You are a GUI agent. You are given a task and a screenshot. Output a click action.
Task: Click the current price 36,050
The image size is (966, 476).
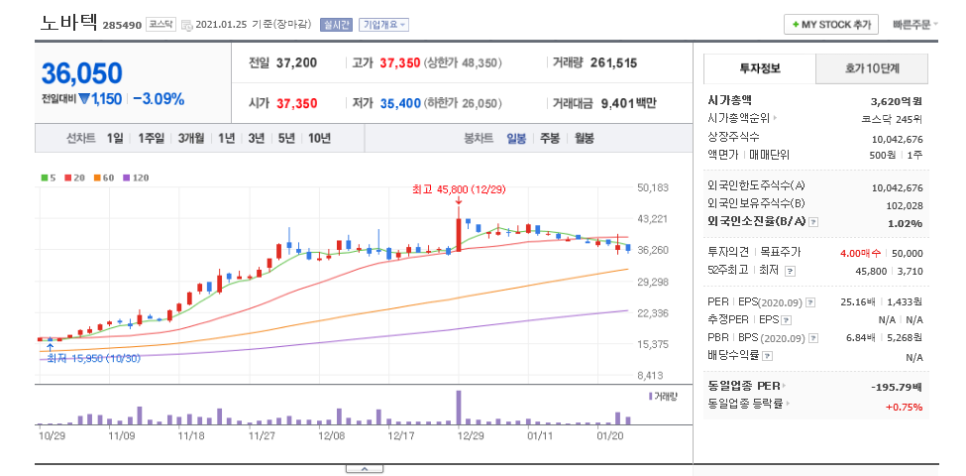point(82,73)
